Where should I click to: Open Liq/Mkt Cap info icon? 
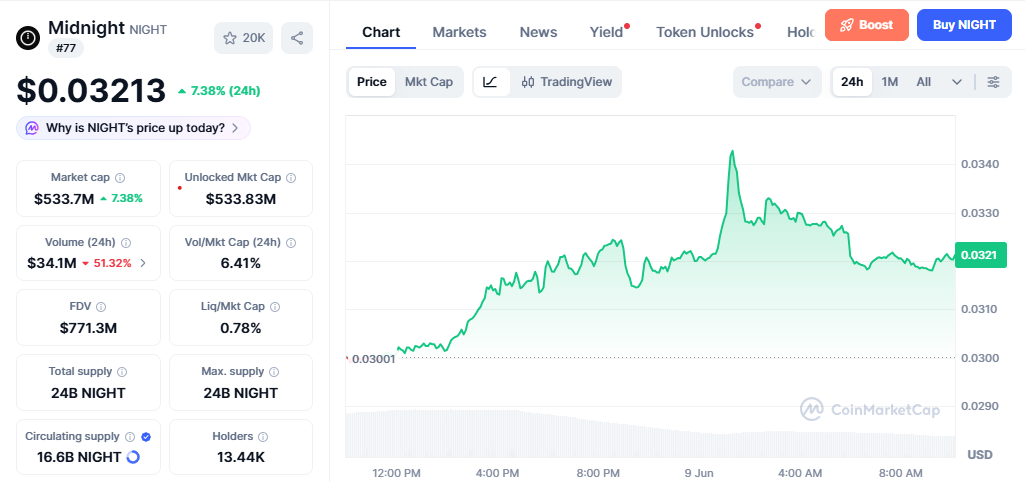275,307
